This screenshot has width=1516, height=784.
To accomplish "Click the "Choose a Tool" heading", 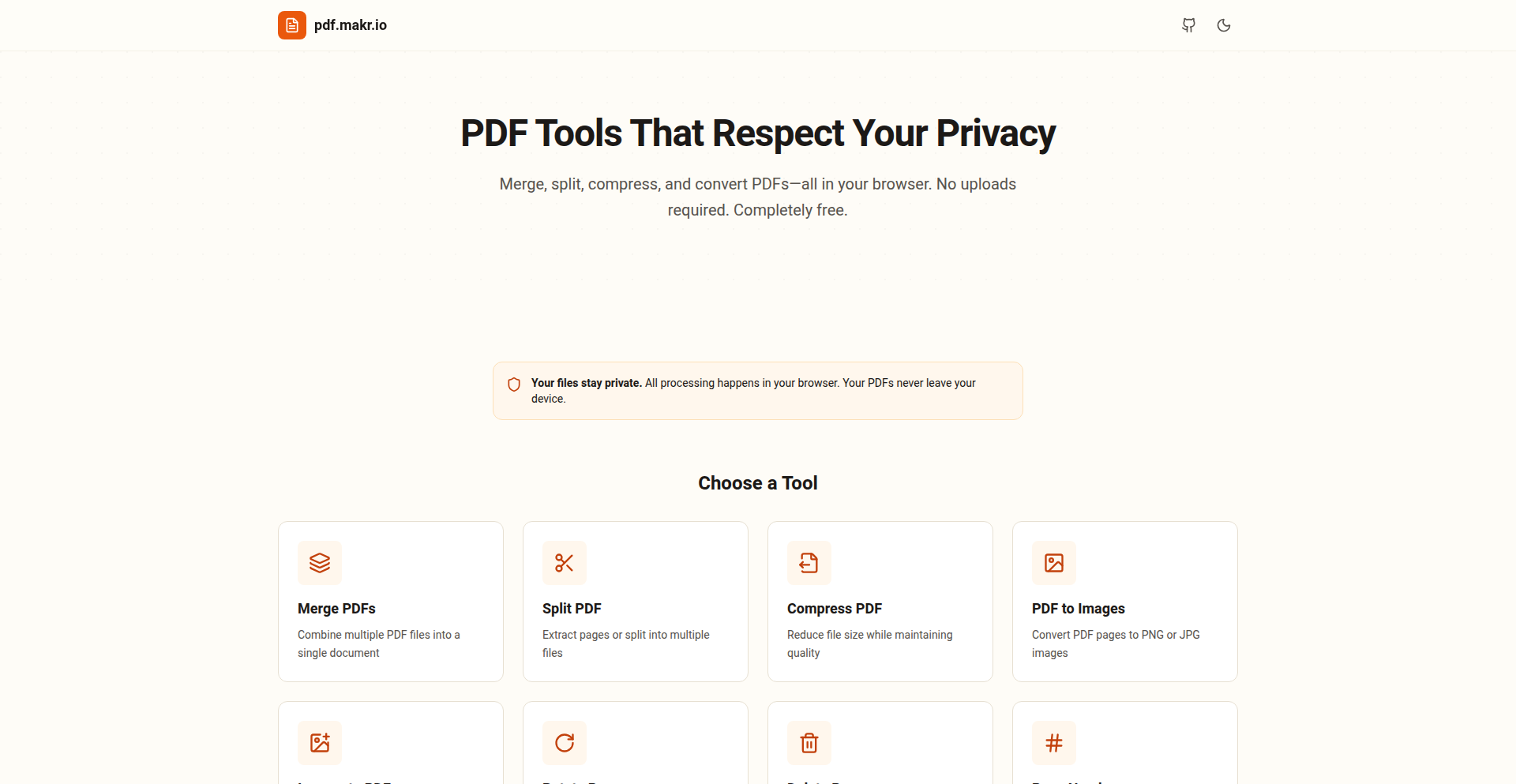I will tap(758, 483).
